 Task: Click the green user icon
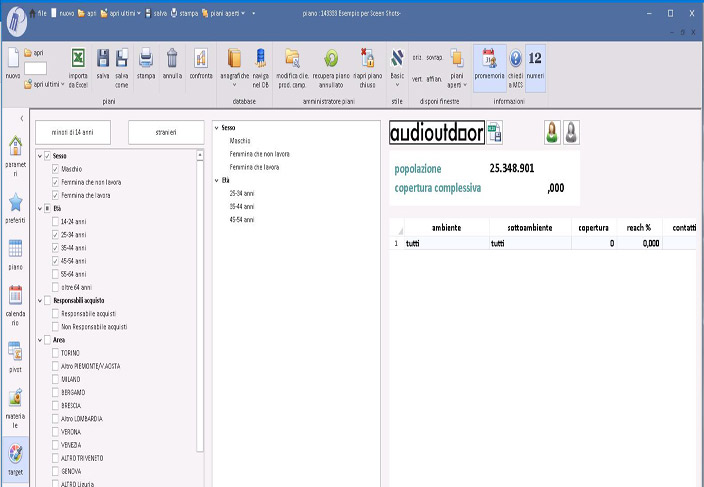point(551,132)
